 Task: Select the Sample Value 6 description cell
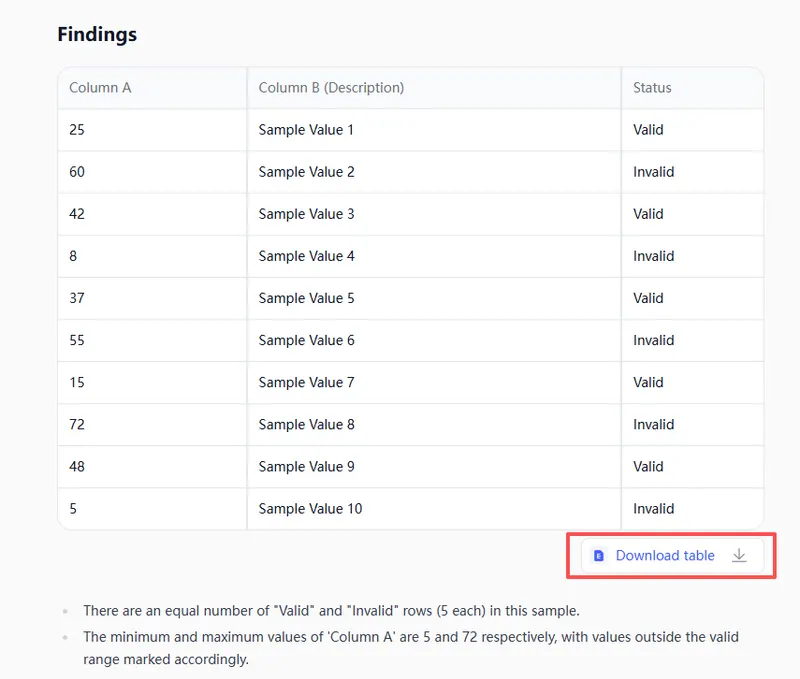[x=306, y=341]
